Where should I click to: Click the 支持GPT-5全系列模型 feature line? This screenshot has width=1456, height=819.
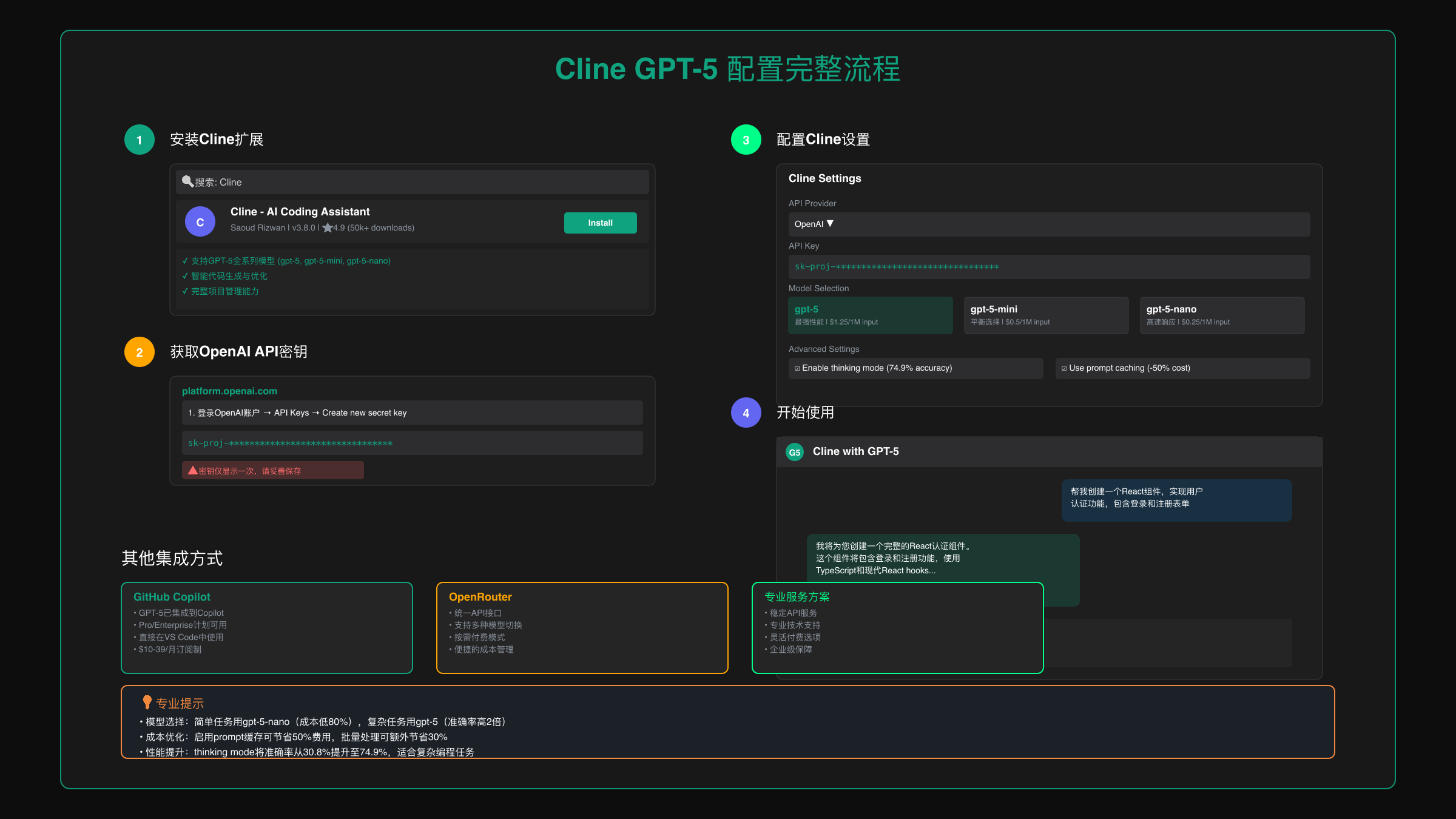[286, 261]
